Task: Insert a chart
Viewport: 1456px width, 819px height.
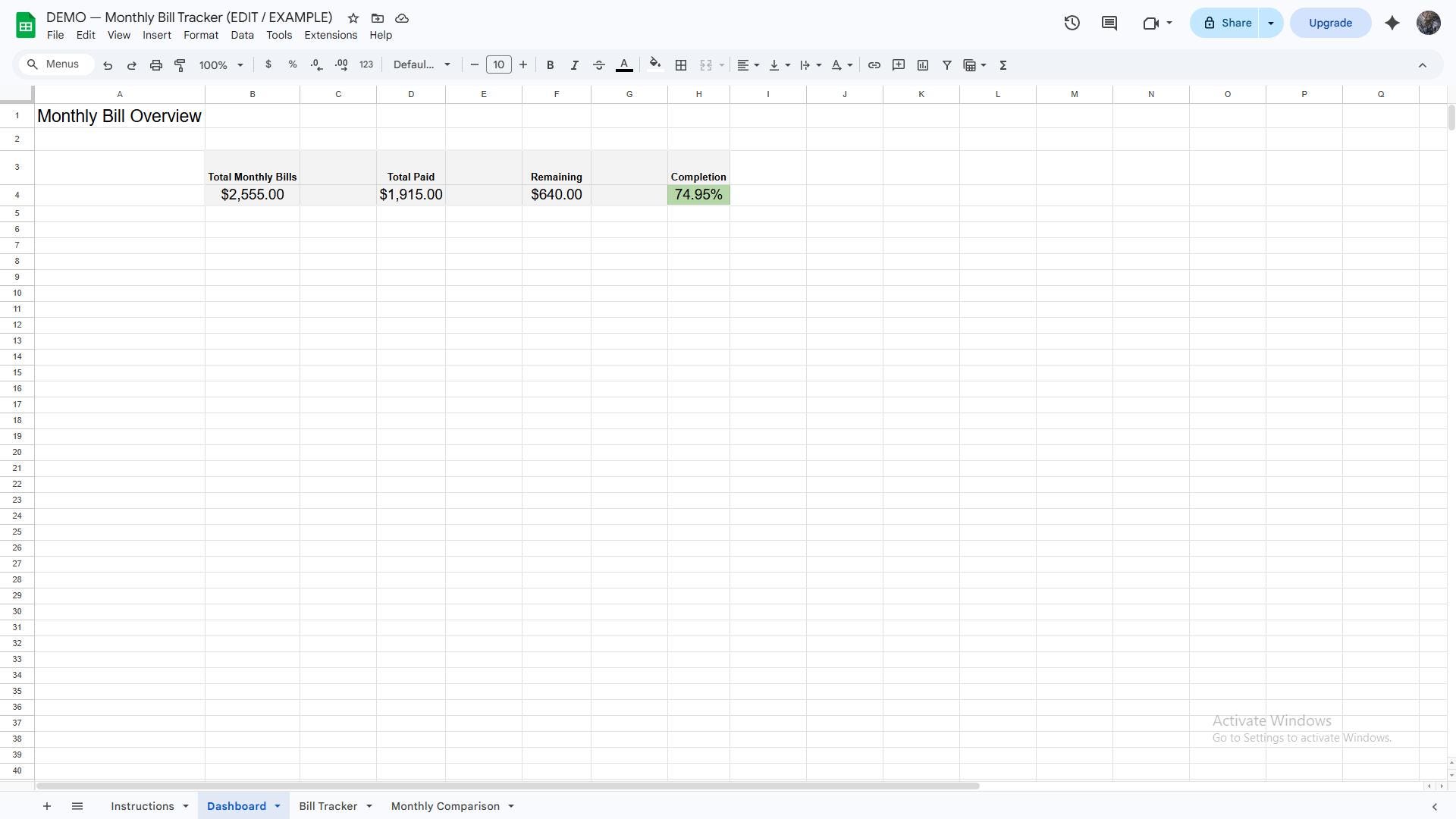Action: 923,65
